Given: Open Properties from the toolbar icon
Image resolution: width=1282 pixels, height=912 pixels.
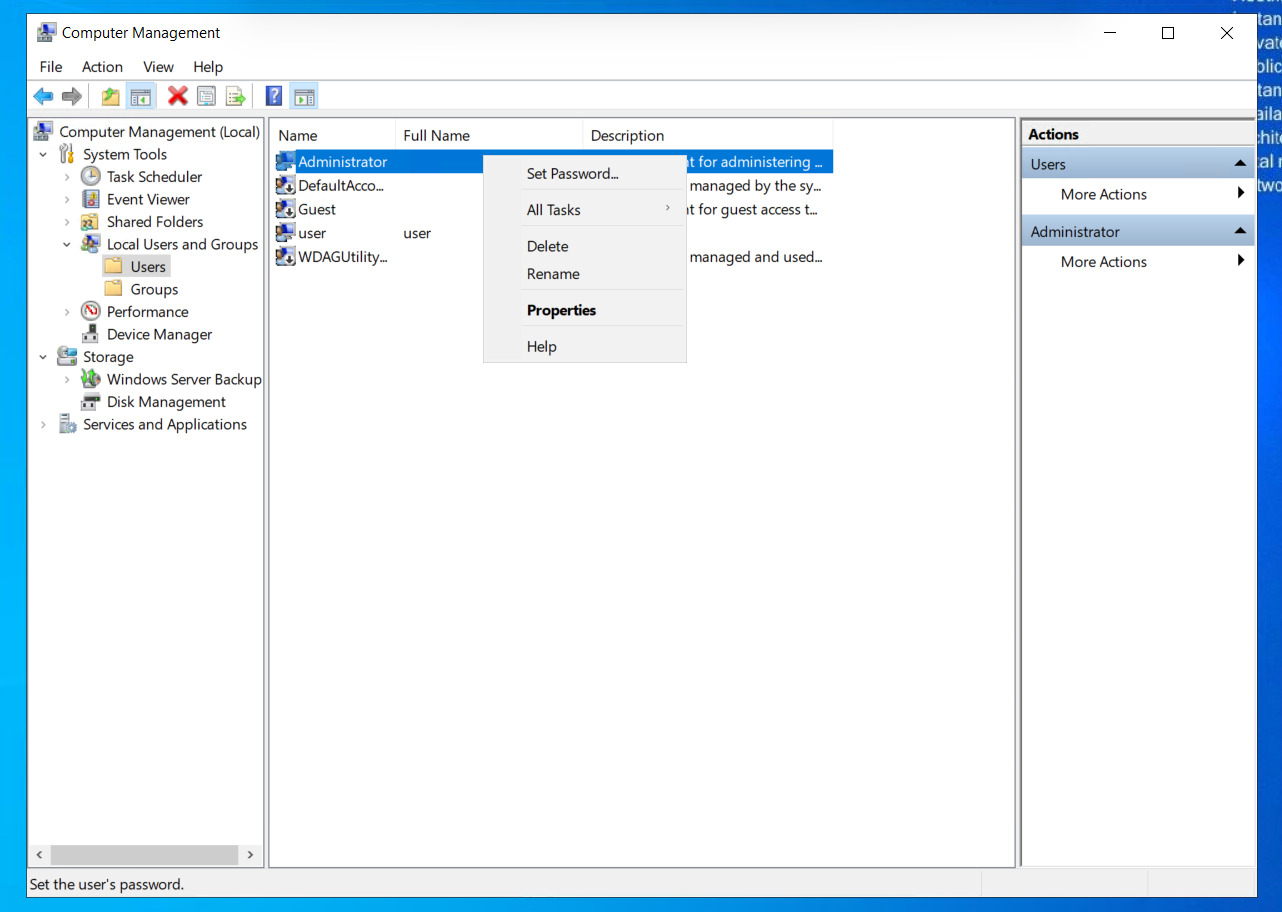Looking at the screenshot, I should click(x=206, y=96).
